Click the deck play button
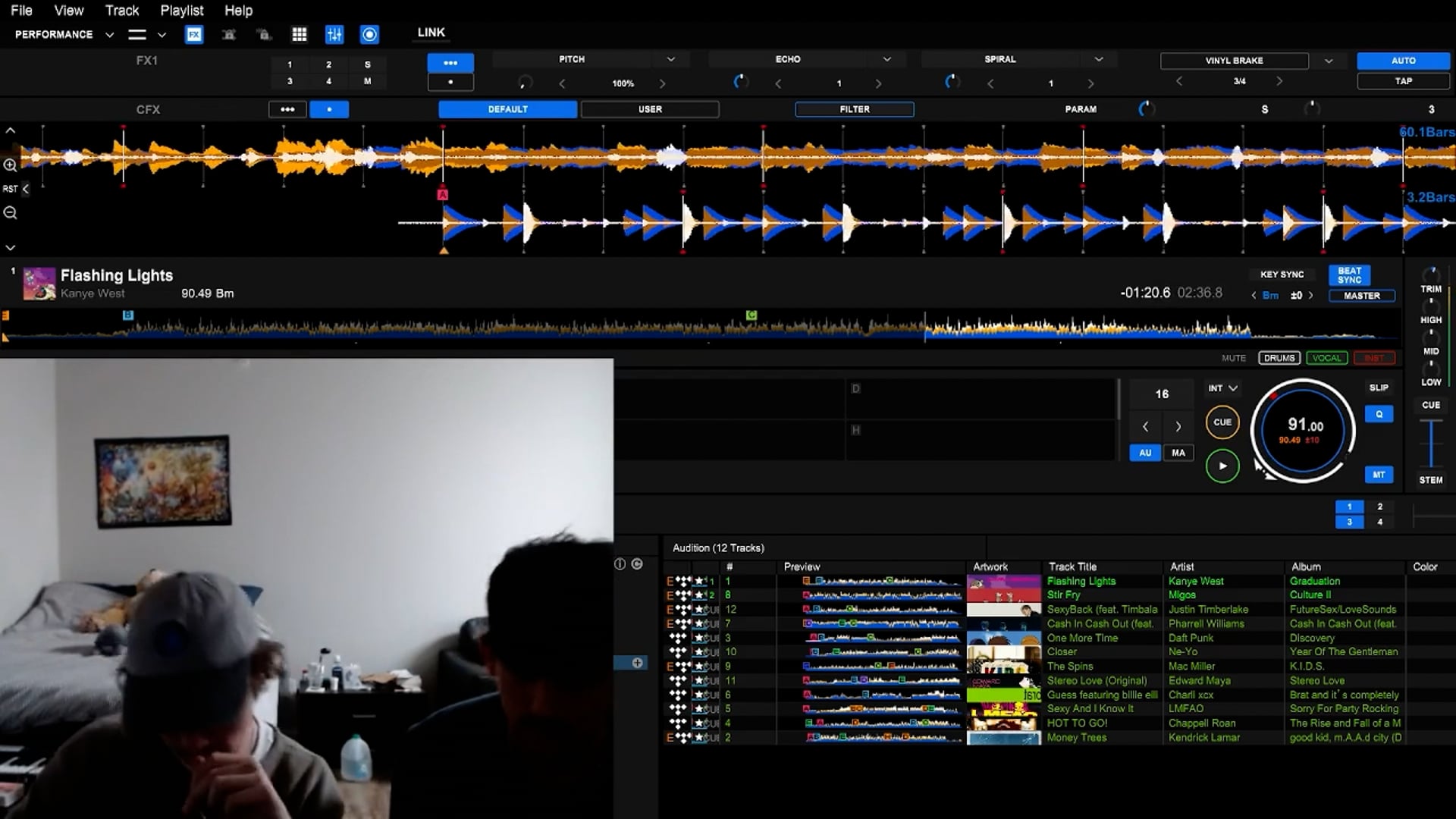Image resolution: width=1456 pixels, height=819 pixels. pos(1222,466)
